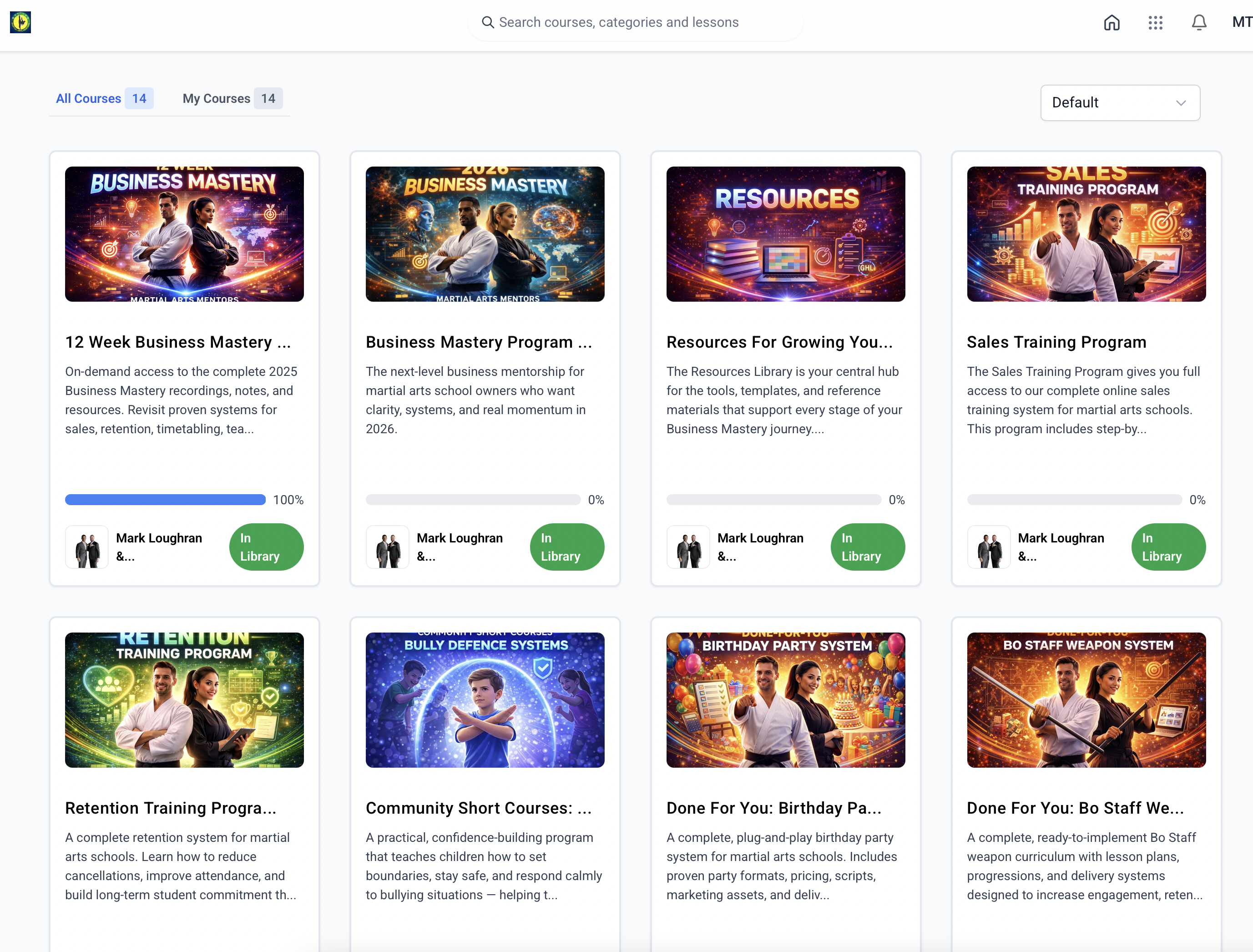
Task: Click progress bar on Sales Training Program card
Action: click(1074, 500)
